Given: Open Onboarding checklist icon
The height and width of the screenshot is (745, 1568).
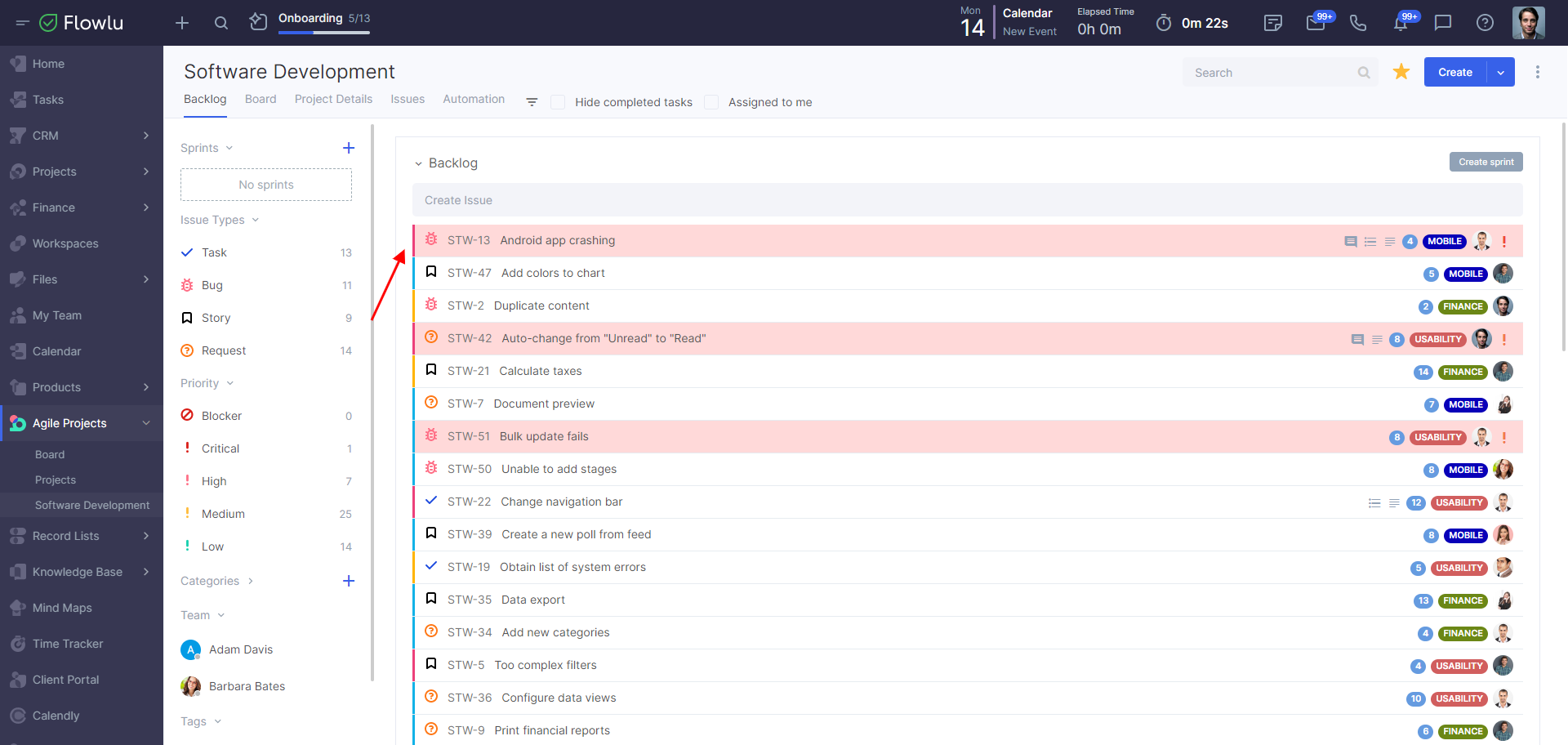Looking at the screenshot, I should point(258,21).
